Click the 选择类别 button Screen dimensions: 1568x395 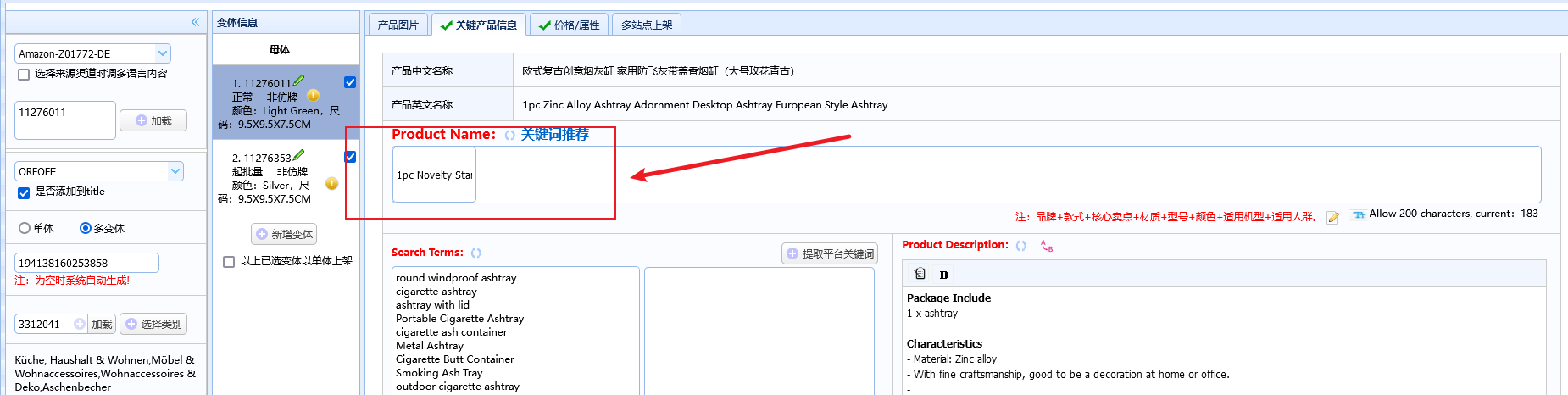[x=153, y=324]
